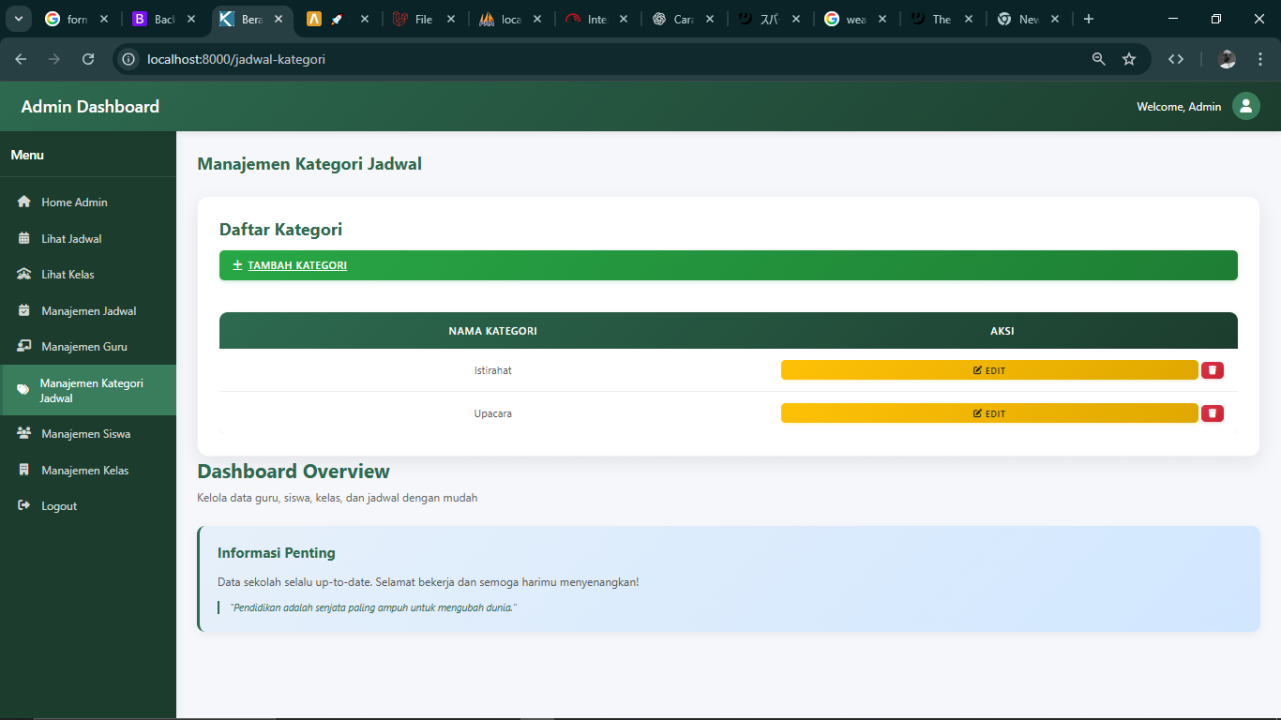Click the Manajemen Guru teacher icon
This screenshot has height=720, width=1281.
[x=24, y=347]
